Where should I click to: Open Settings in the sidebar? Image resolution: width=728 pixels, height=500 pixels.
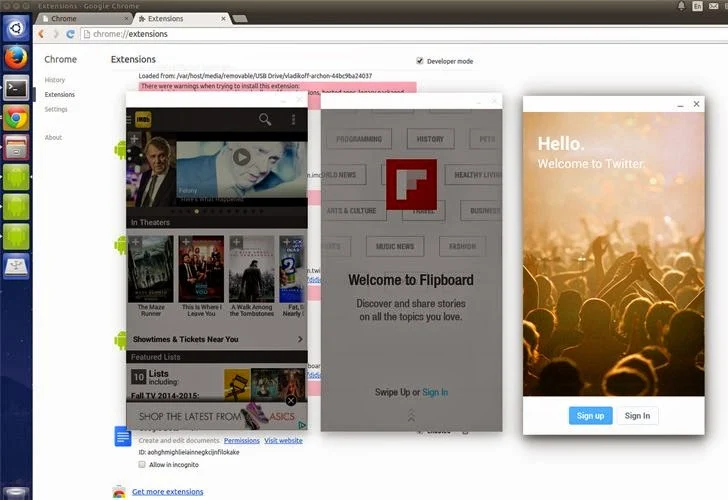pos(56,109)
